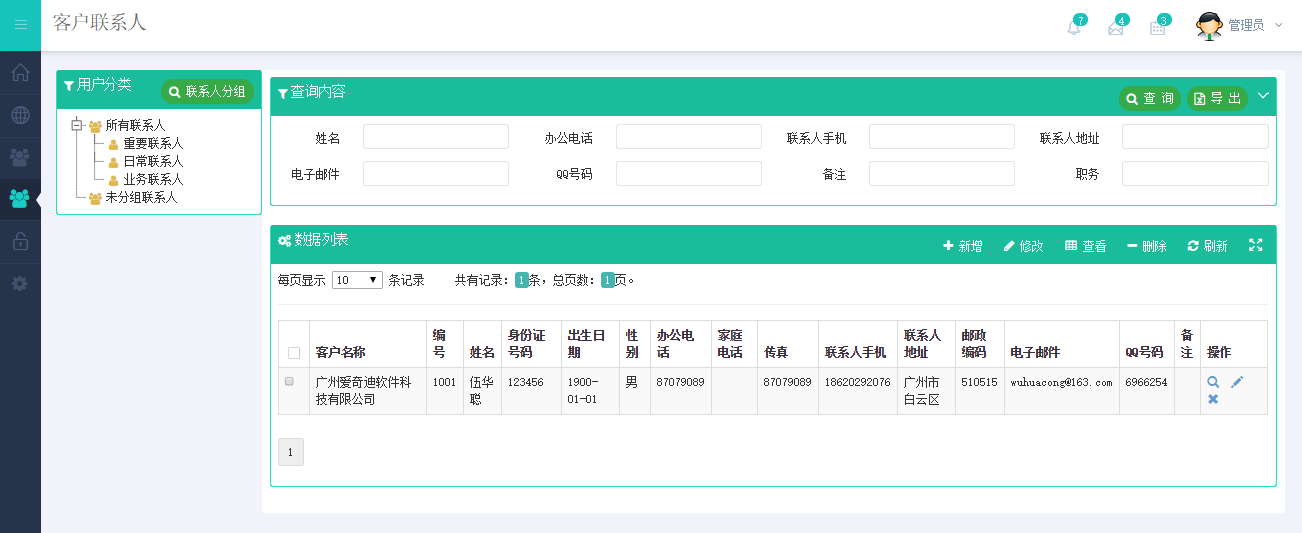Click the delete X icon in row

point(1213,399)
